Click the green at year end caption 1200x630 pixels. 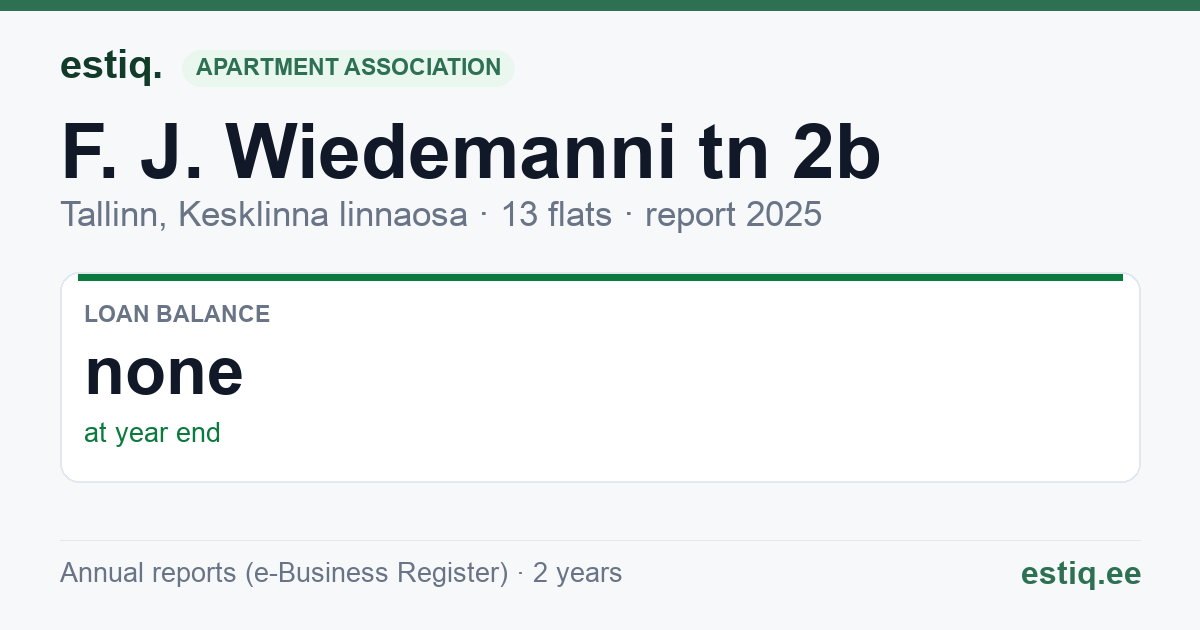click(x=152, y=433)
